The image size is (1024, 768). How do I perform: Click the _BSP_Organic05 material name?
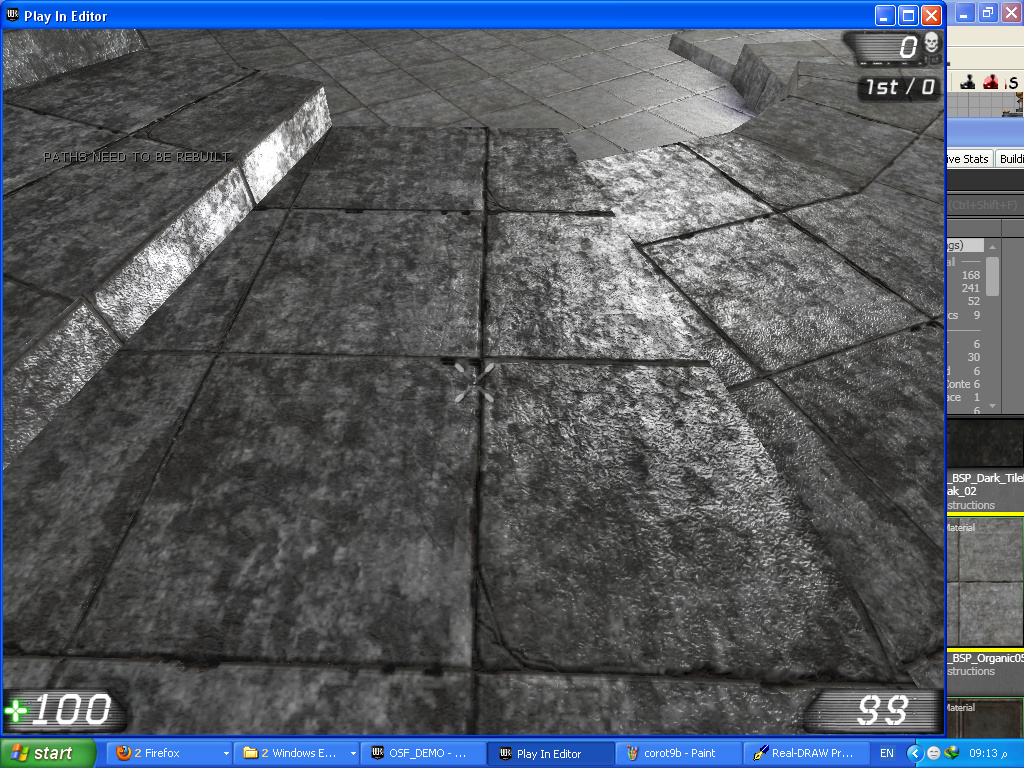pos(986,658)
